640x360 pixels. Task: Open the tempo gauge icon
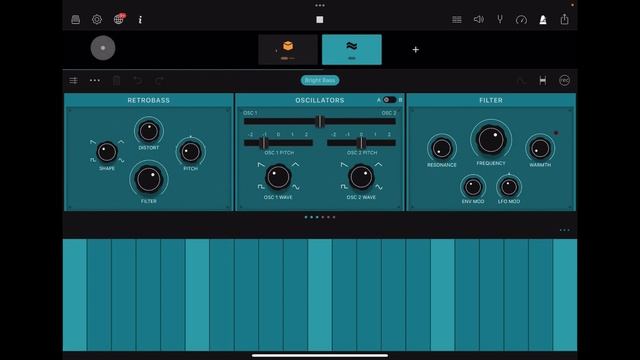click(521, 20)
